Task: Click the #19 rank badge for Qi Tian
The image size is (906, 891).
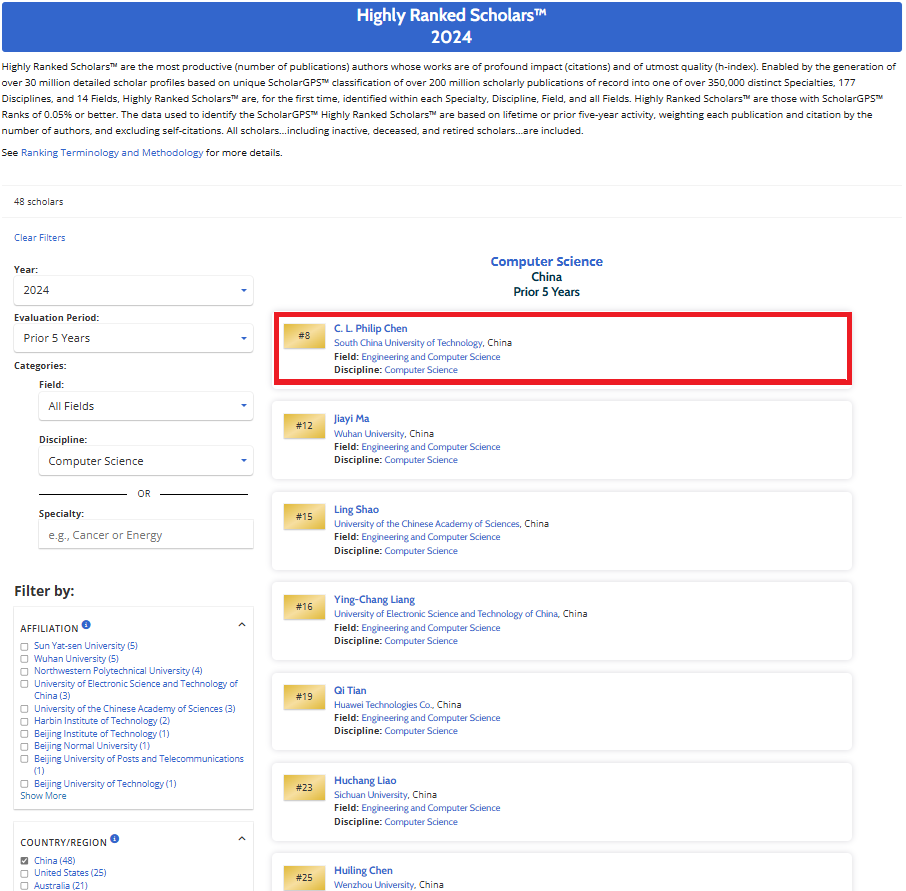Action: [x=304, y=697]
